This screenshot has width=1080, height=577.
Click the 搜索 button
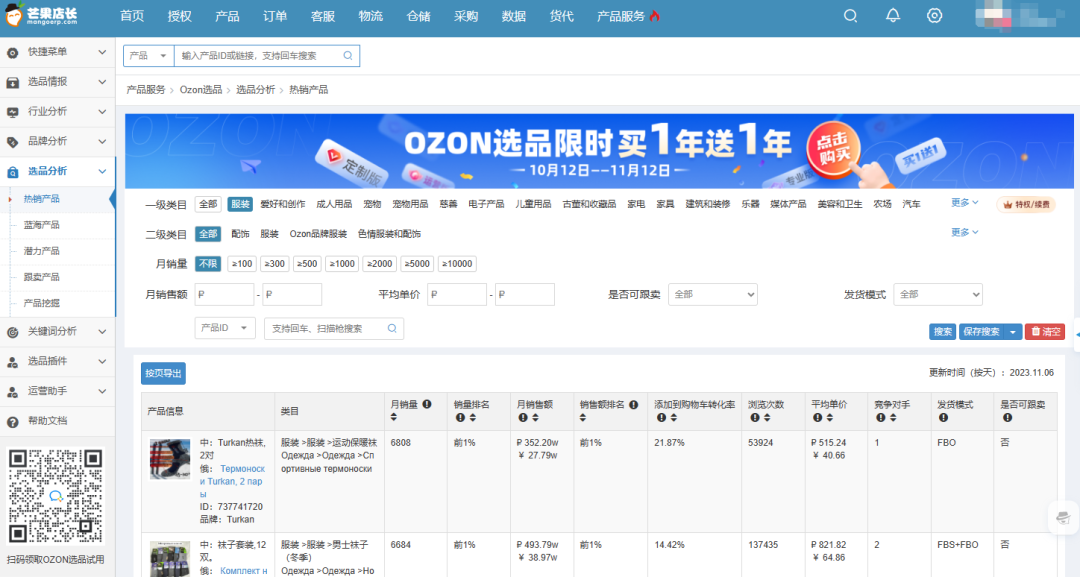[942, 332]
